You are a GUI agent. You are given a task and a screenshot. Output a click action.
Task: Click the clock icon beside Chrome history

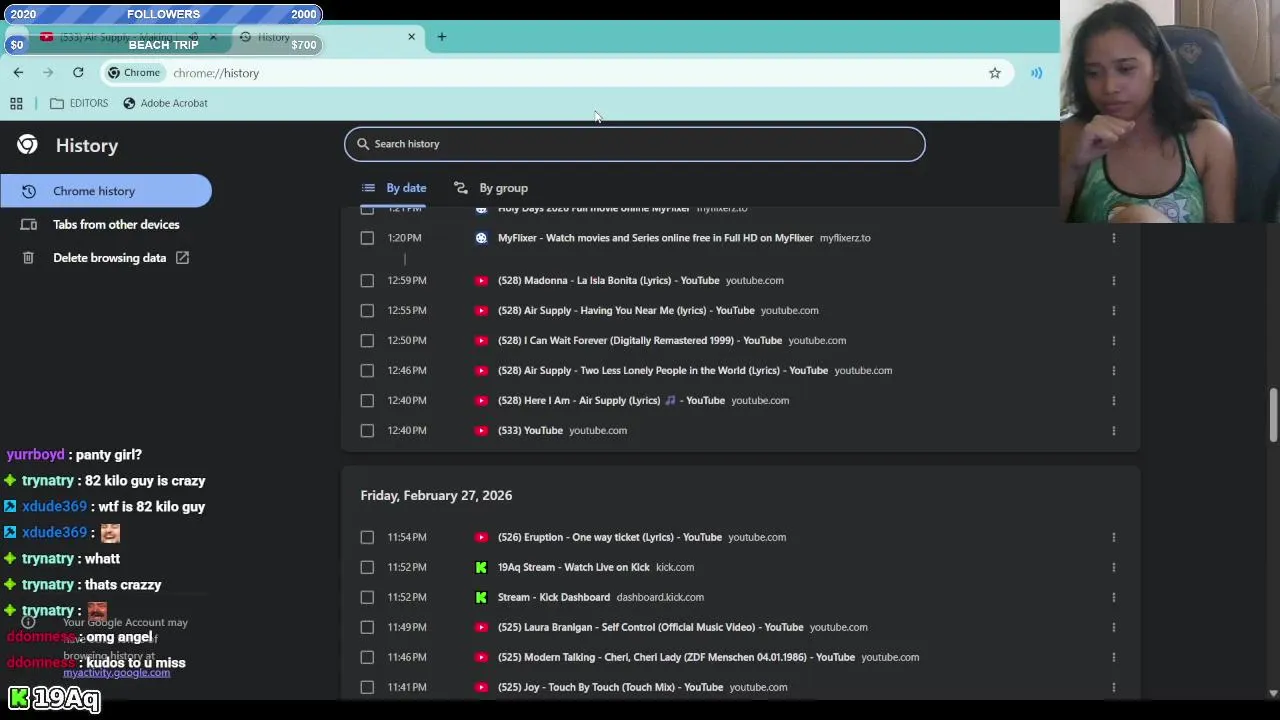29,191
